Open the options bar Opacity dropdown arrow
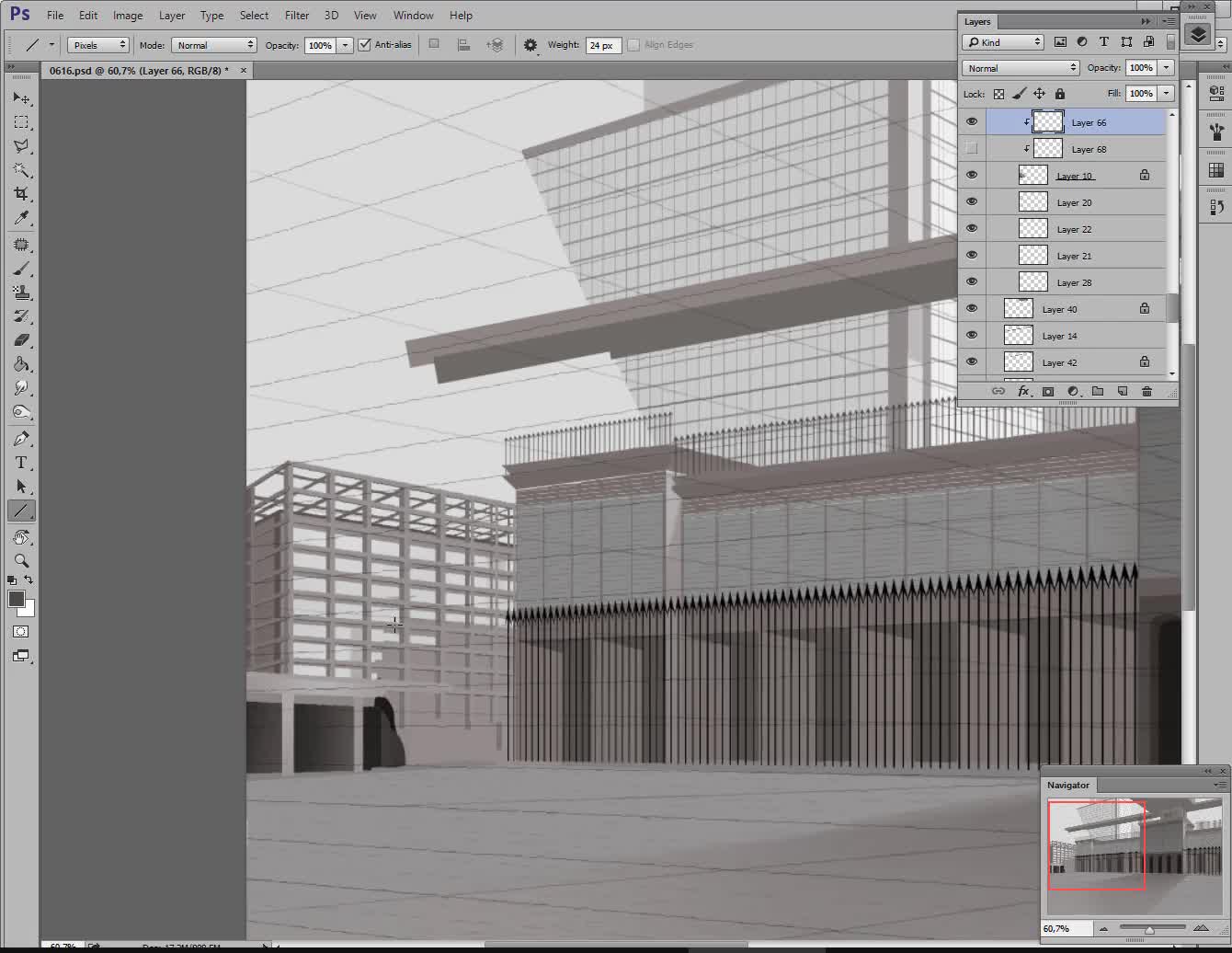Viewport: 1232px width, 953px height. [x=345, y=44]
